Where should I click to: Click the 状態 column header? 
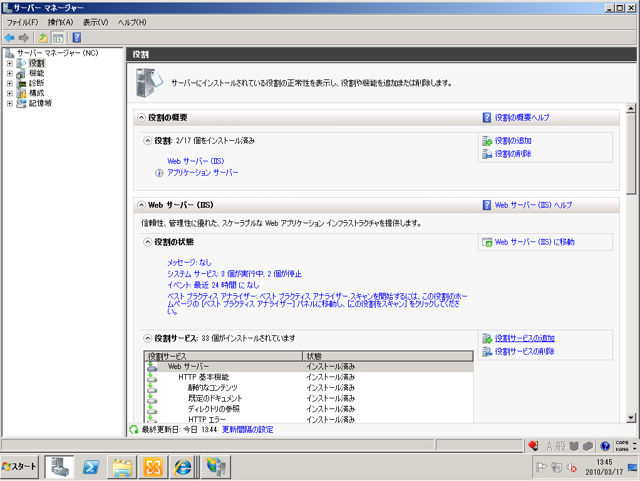pyautogui.click(x=388, y=356)
